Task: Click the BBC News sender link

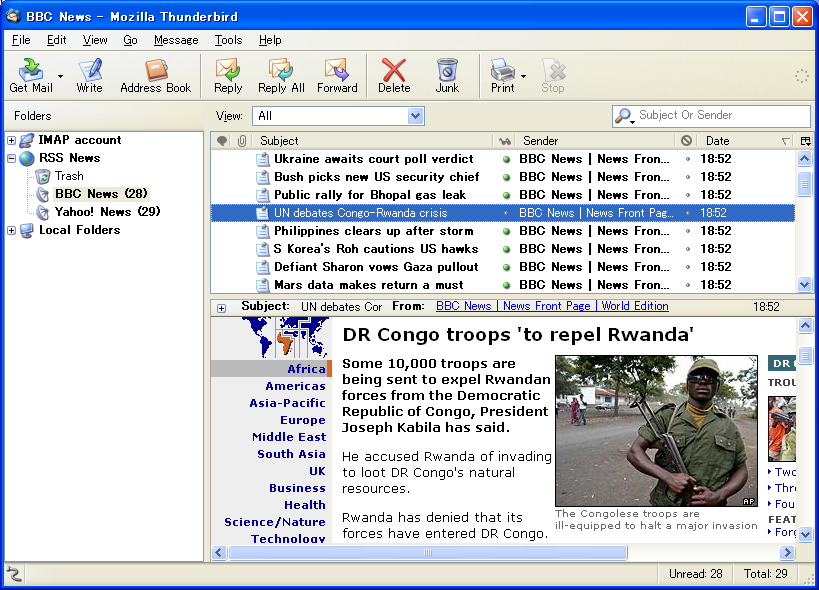Action: [552, 306]
